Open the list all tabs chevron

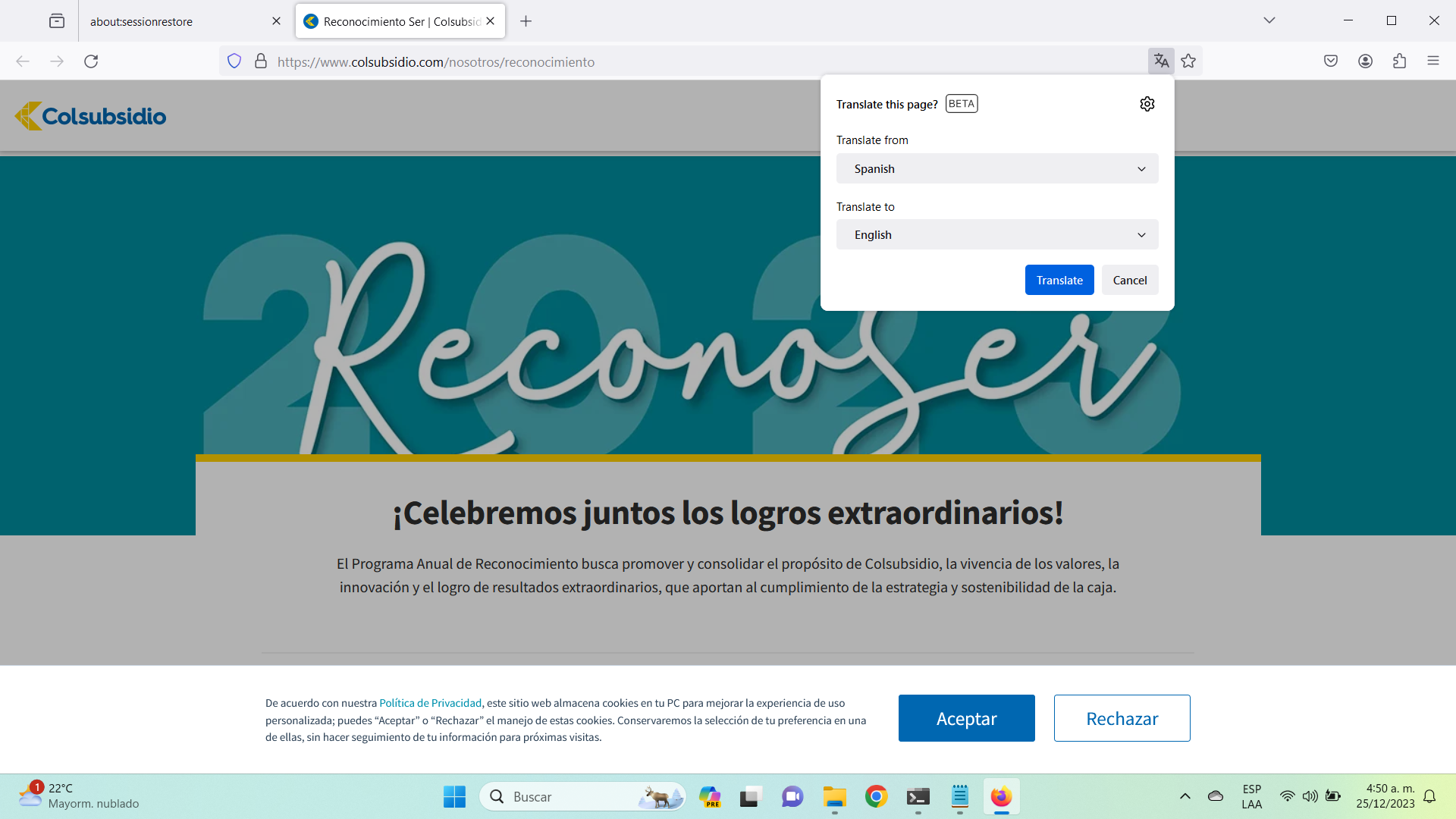tap(1269, 20)
